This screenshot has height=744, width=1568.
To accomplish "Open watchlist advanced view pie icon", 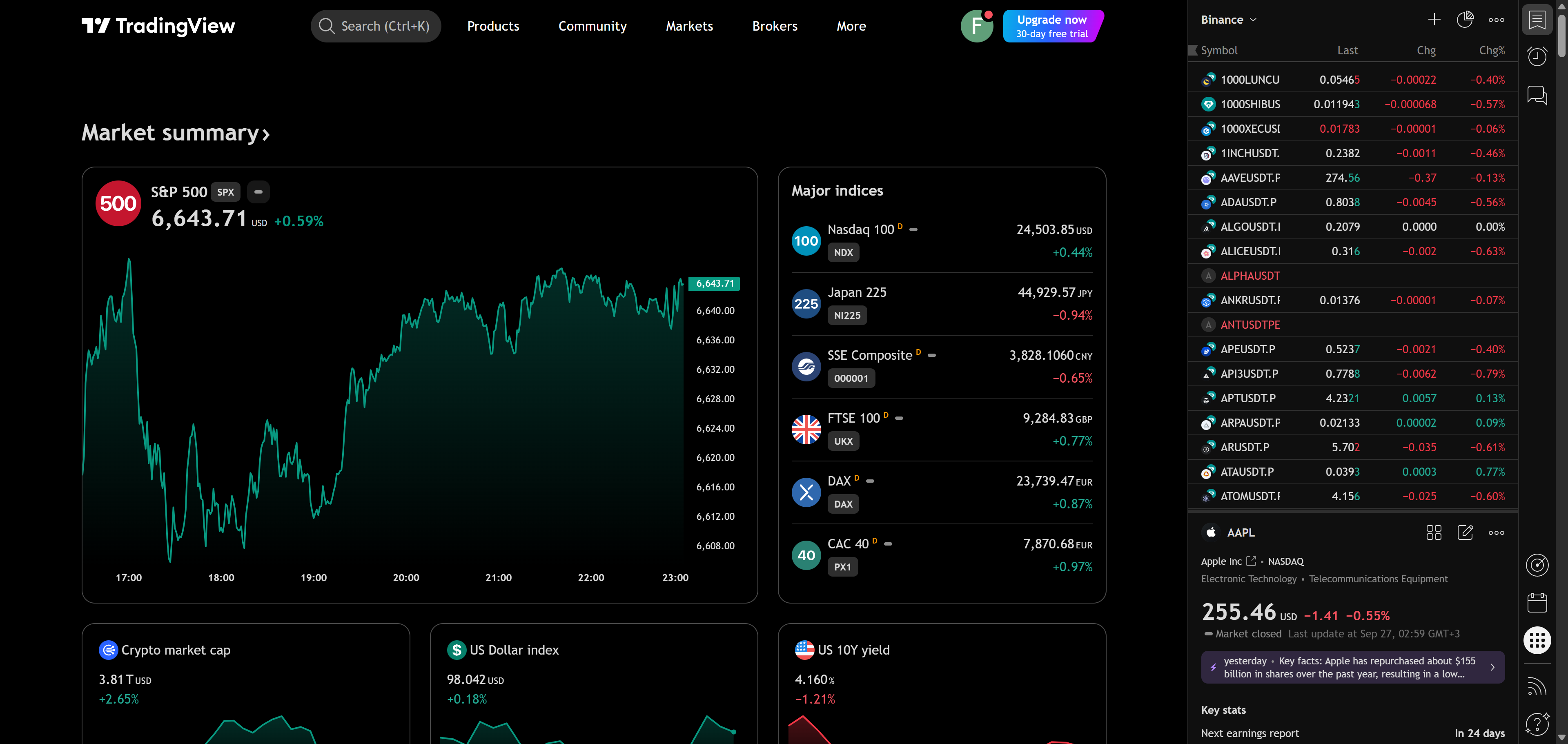I will 1465,20.
